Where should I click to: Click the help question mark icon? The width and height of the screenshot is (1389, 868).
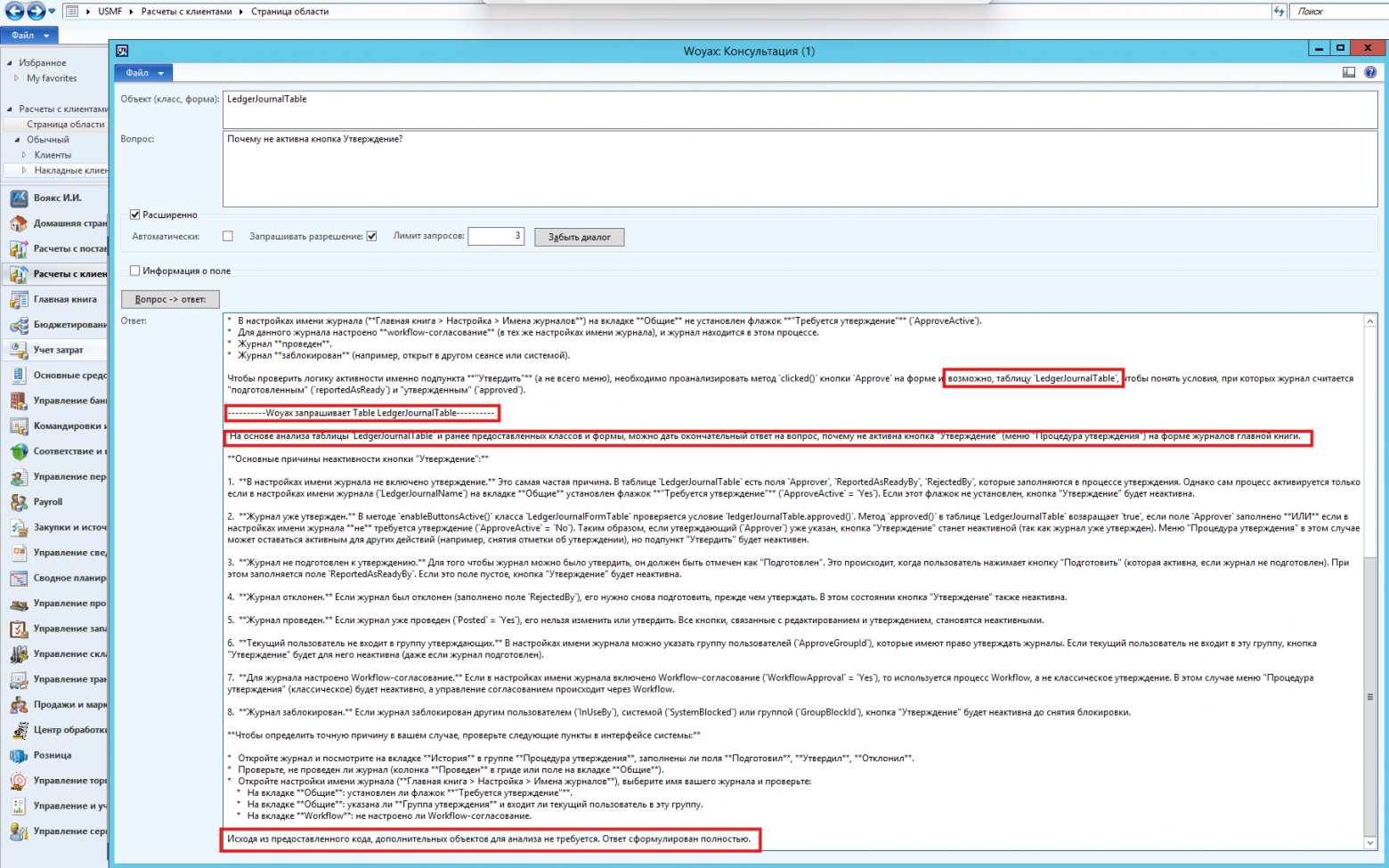[1369, 72]
